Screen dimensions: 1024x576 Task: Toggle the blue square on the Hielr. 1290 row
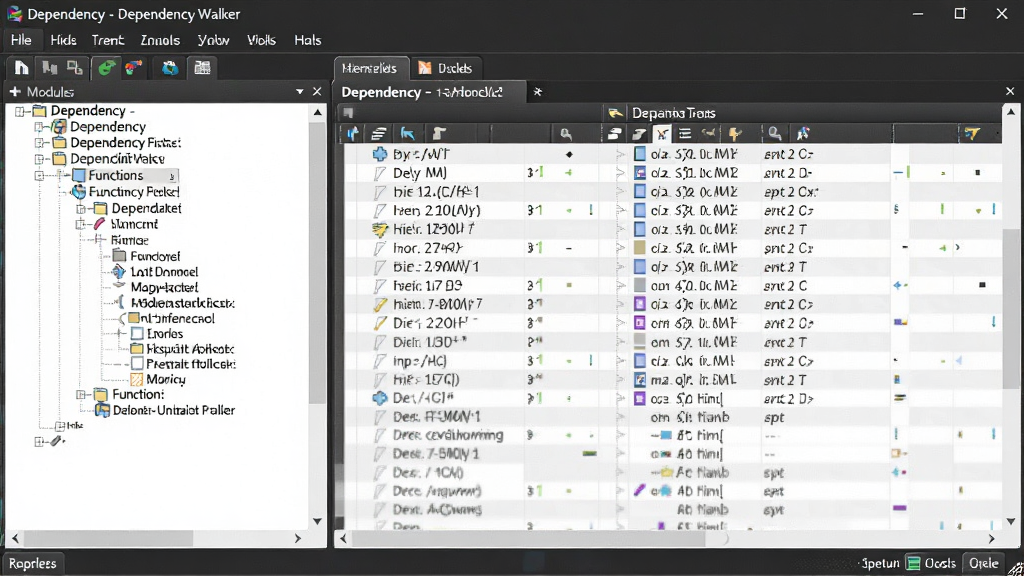[x=640, y=229]
